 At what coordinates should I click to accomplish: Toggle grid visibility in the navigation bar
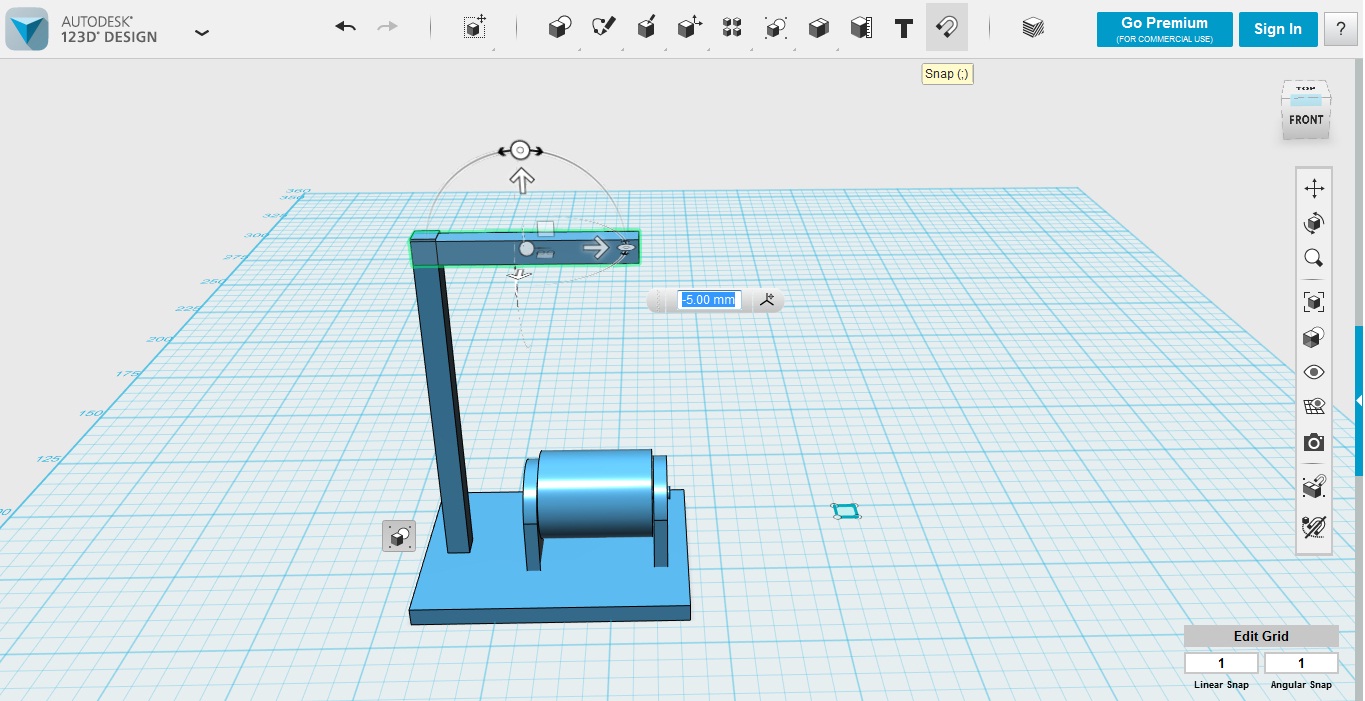tap(1314, 406)
